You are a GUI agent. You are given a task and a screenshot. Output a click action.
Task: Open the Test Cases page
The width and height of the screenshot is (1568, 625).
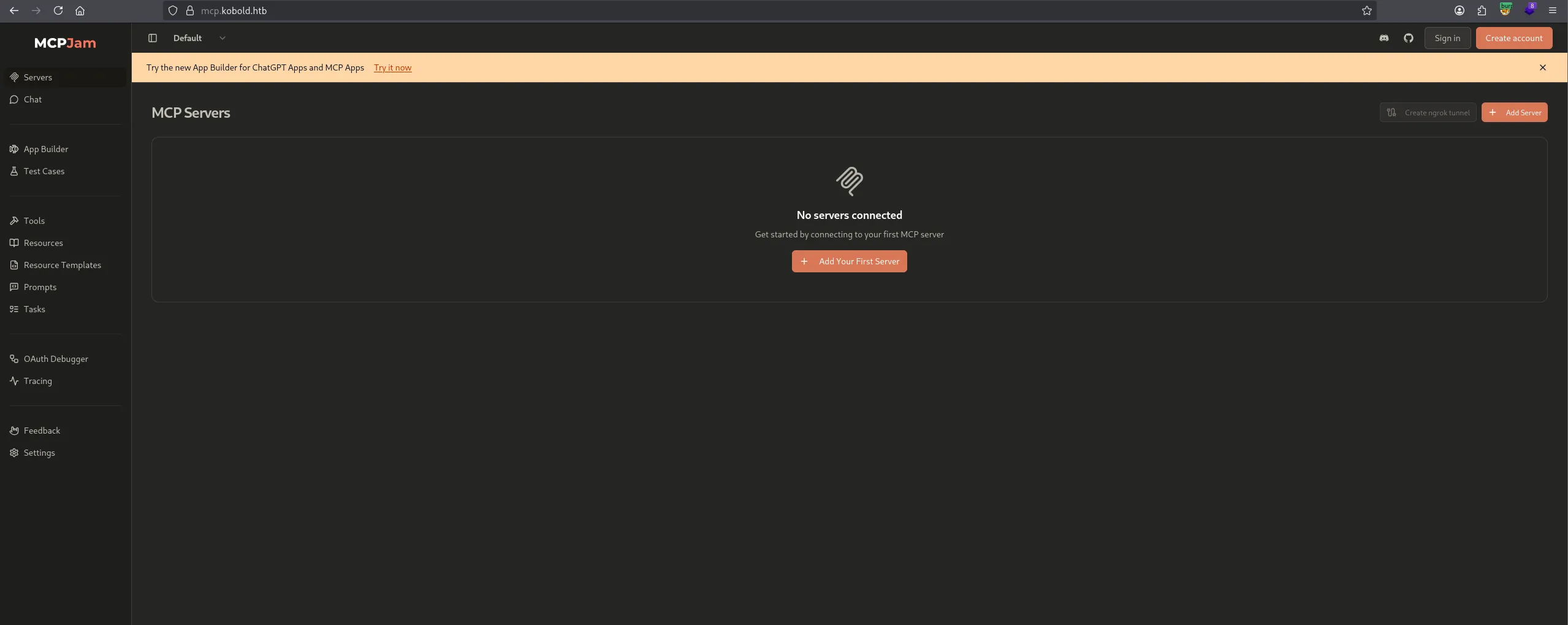coord(44,171)
